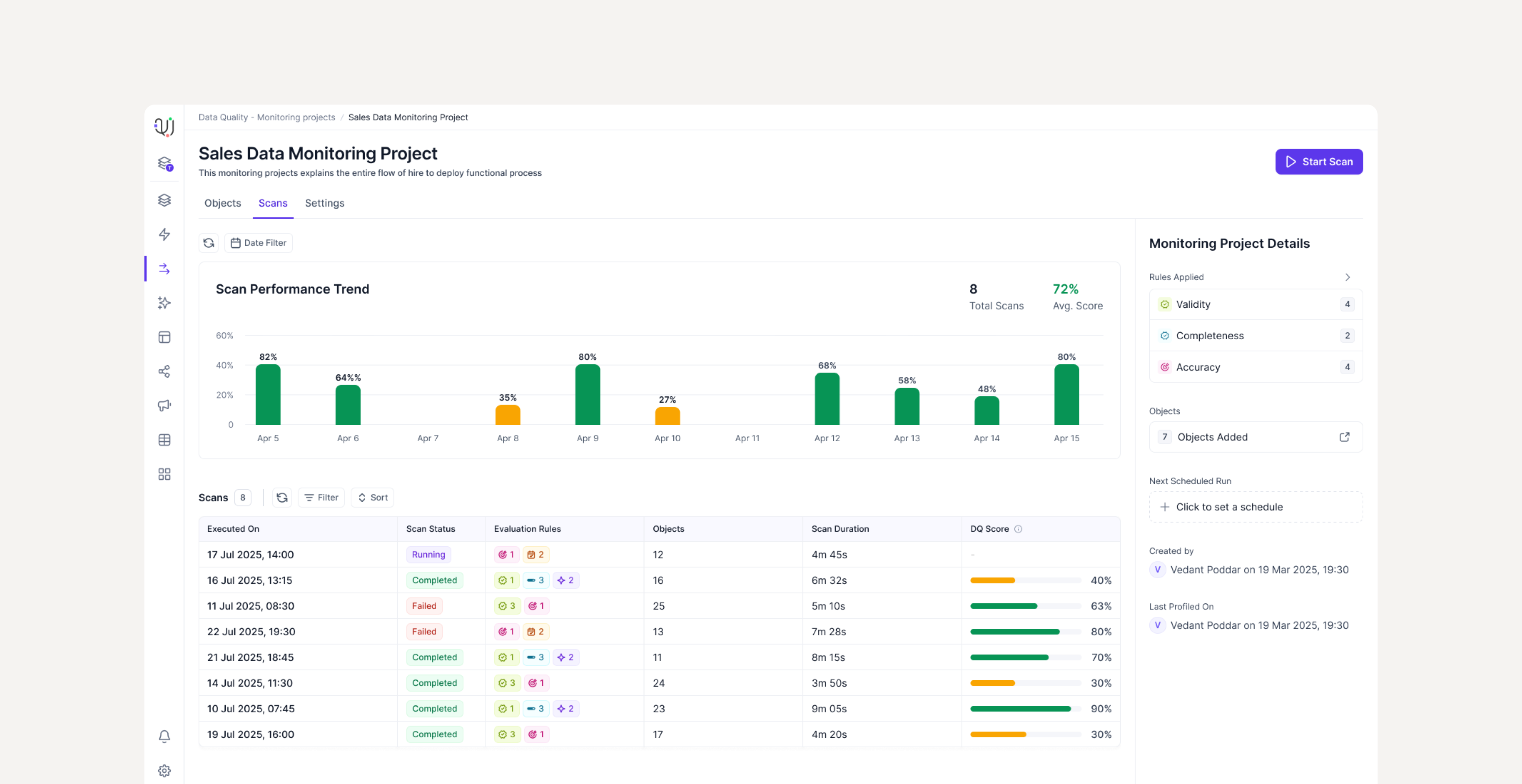Select the 10 Jul 2025, 07:45 scan

pyautogui.click(x=659, y=708)
